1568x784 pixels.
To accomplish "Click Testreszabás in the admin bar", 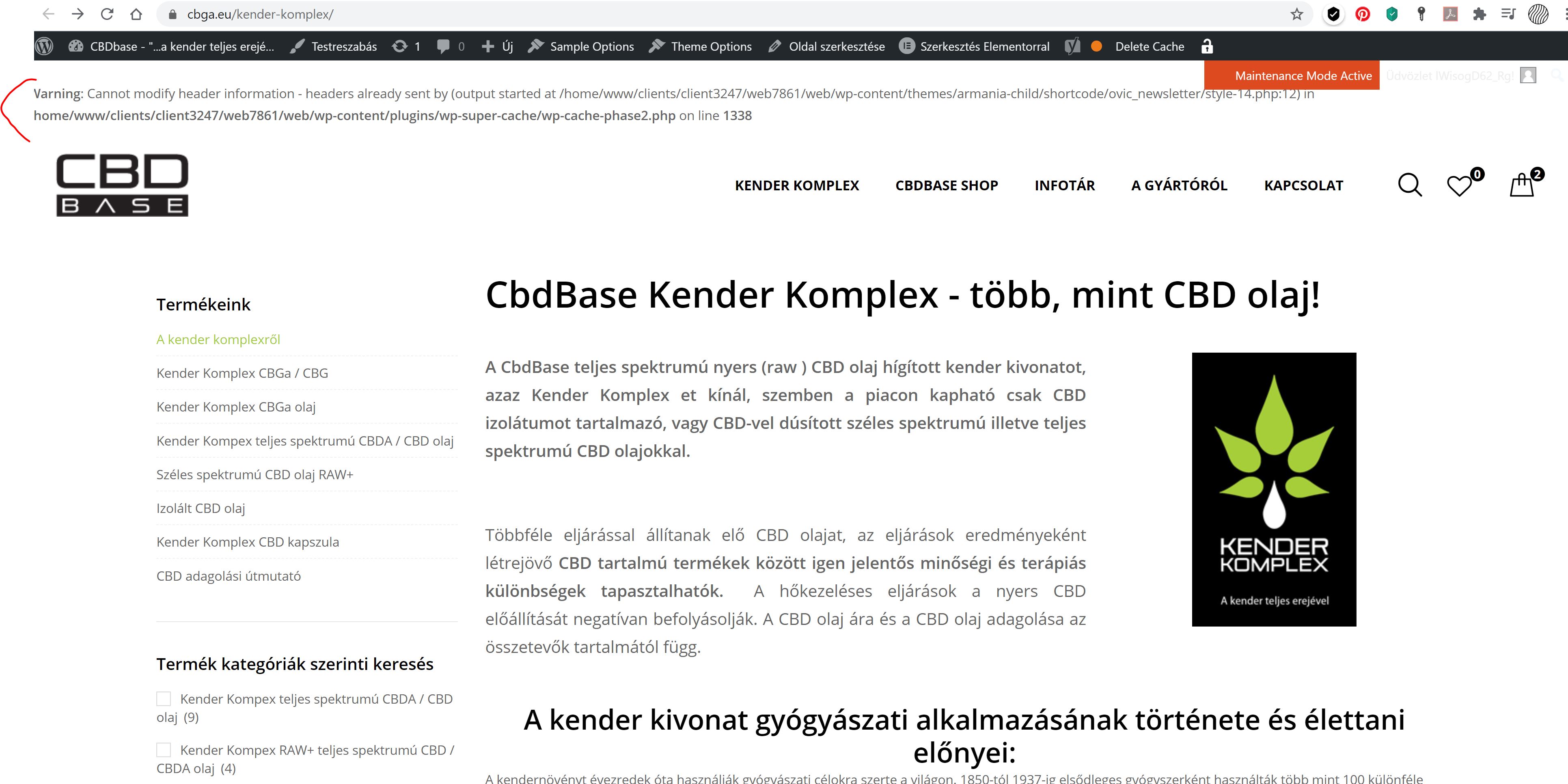I will coord(334,46).
